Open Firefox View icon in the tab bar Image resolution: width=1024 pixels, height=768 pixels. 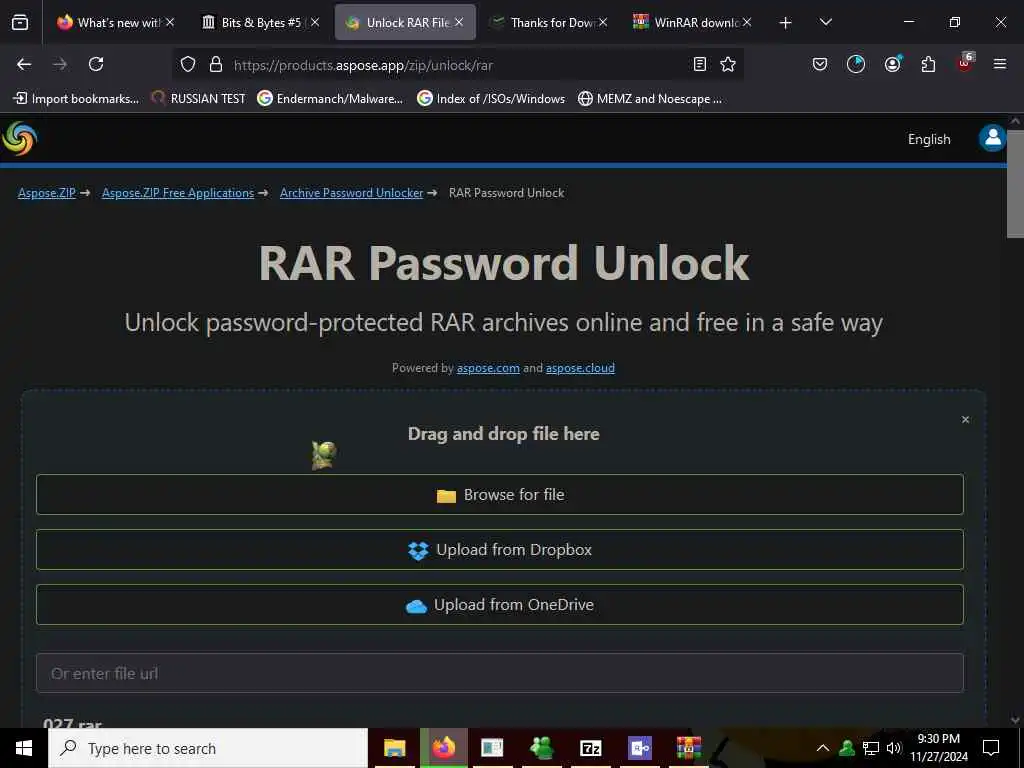[x=20, y=22]
